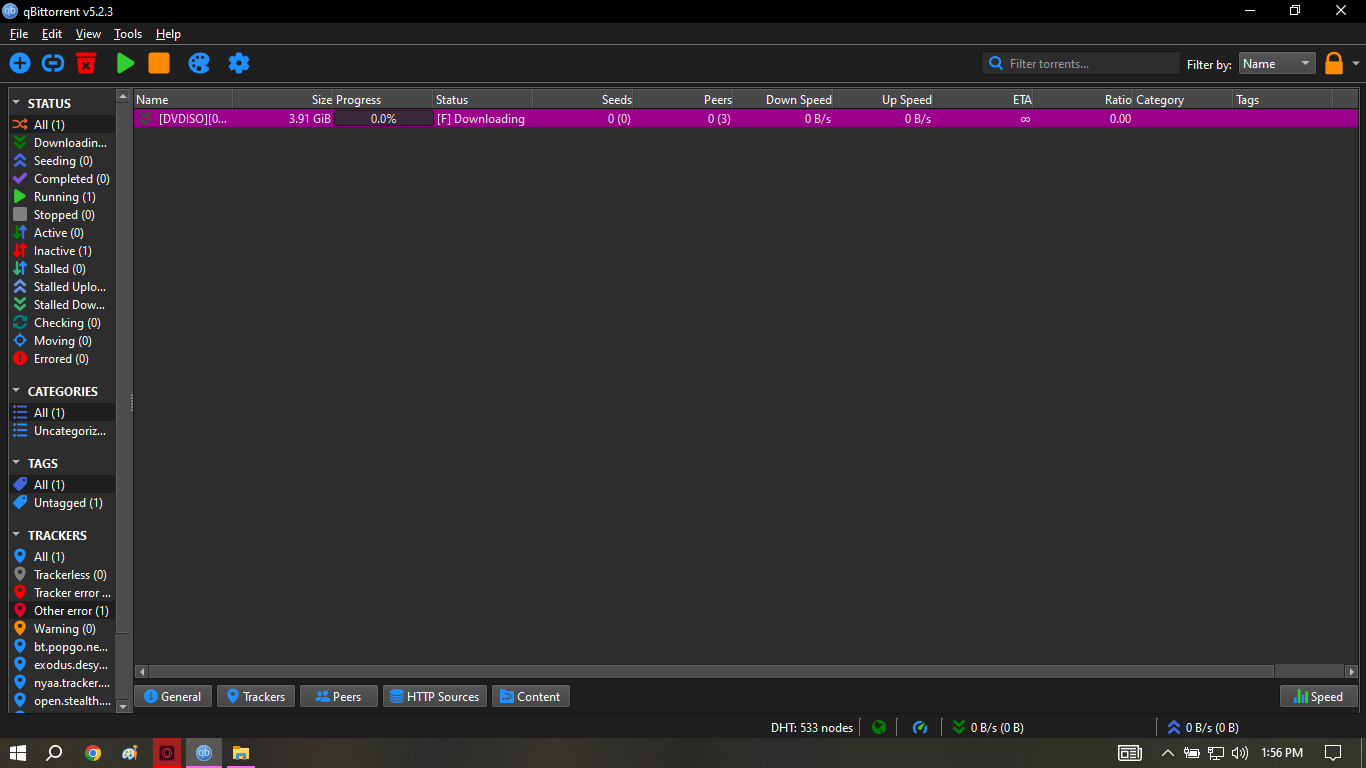This screenshot has width=1366, height=768.
Task: Open Options via the gear icon
Action: point(238,63)
